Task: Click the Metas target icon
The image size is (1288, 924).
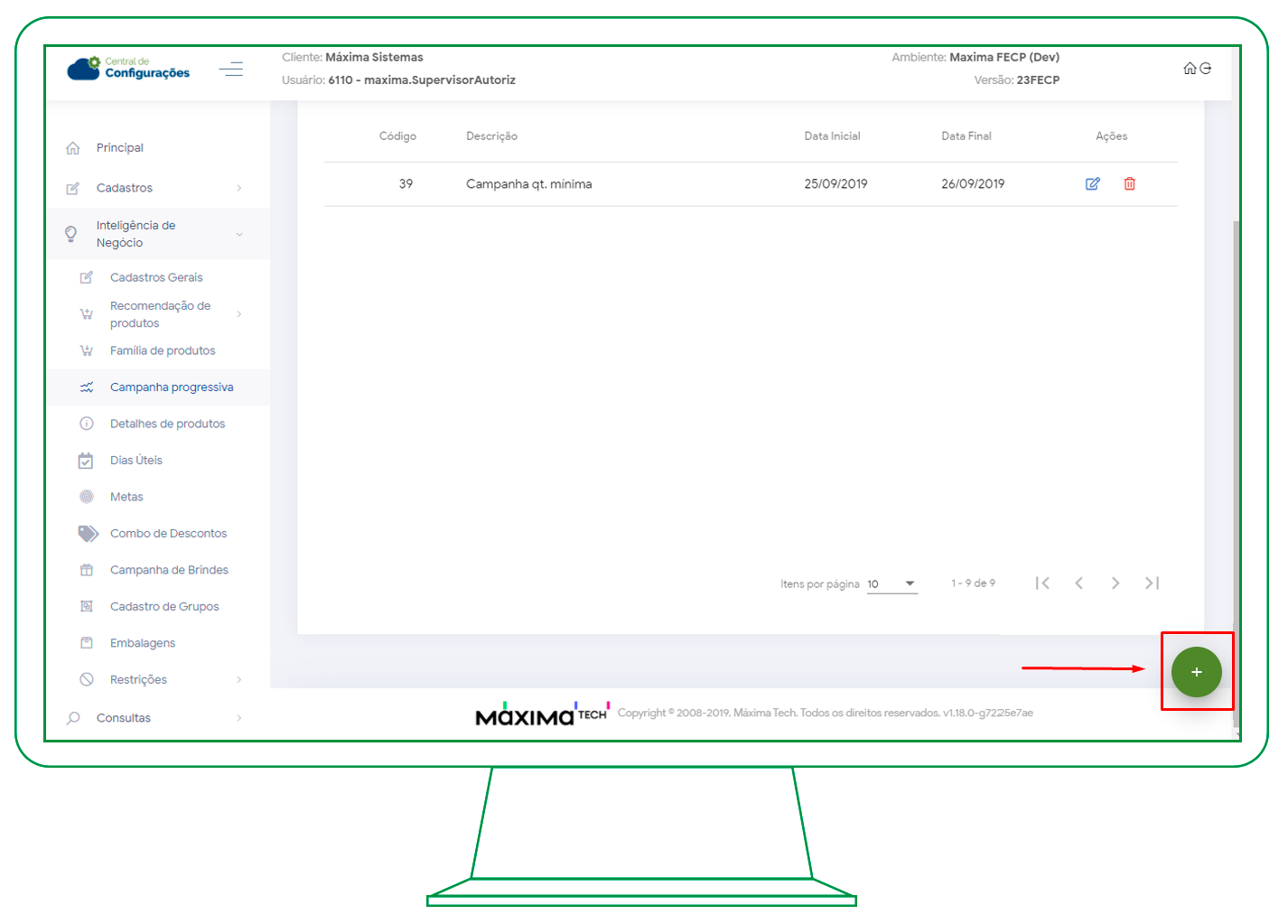Action: point(87,497)
